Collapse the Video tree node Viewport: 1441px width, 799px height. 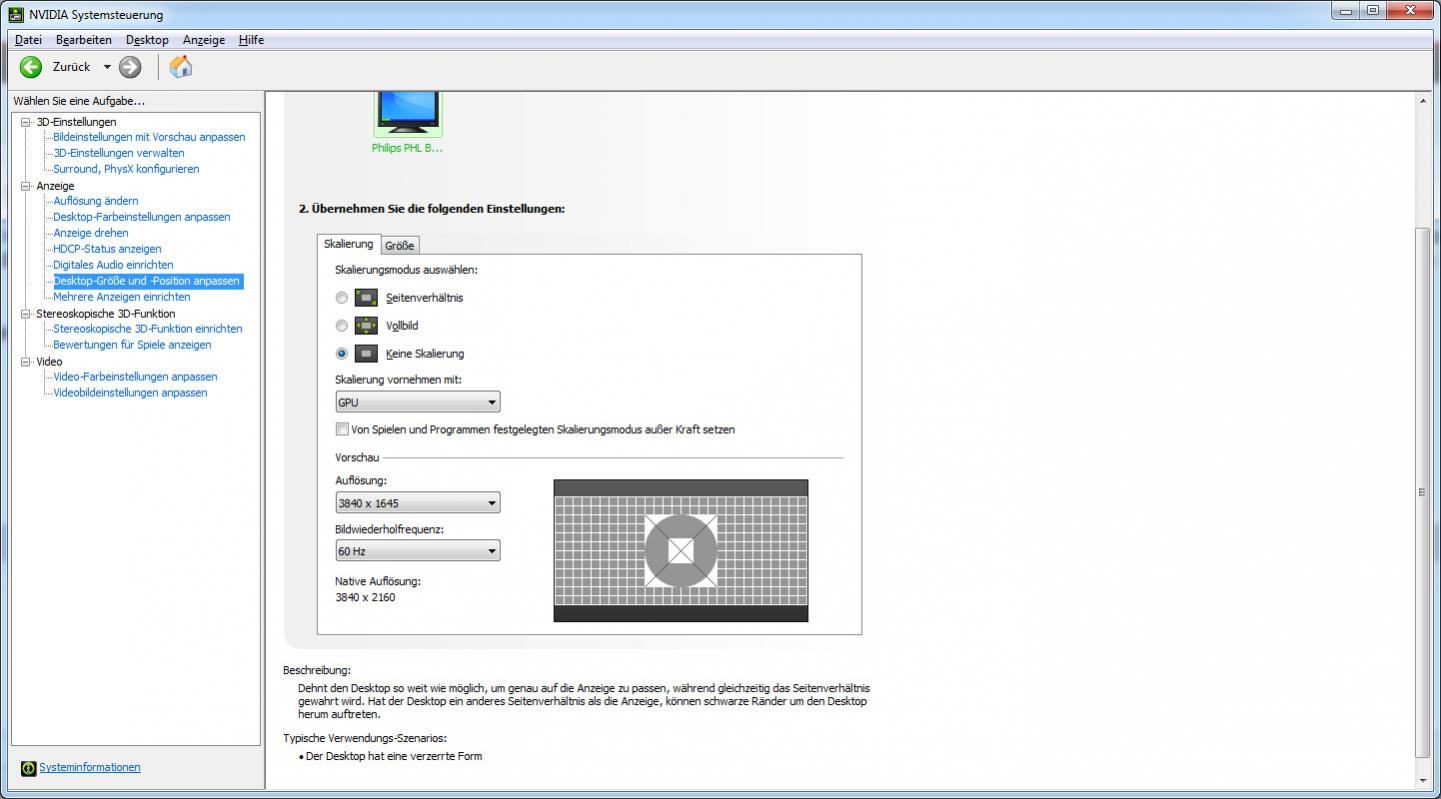[x=26, y=362]
